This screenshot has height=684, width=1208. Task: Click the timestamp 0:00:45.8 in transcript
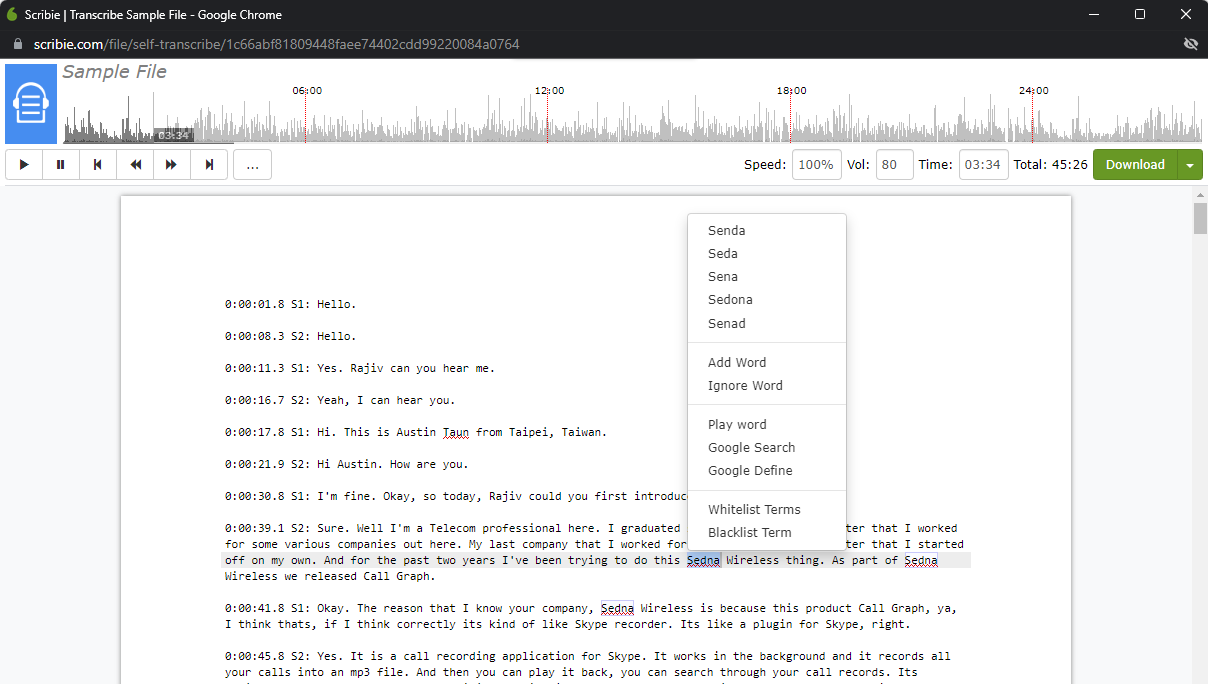click(x=255, y=657)
